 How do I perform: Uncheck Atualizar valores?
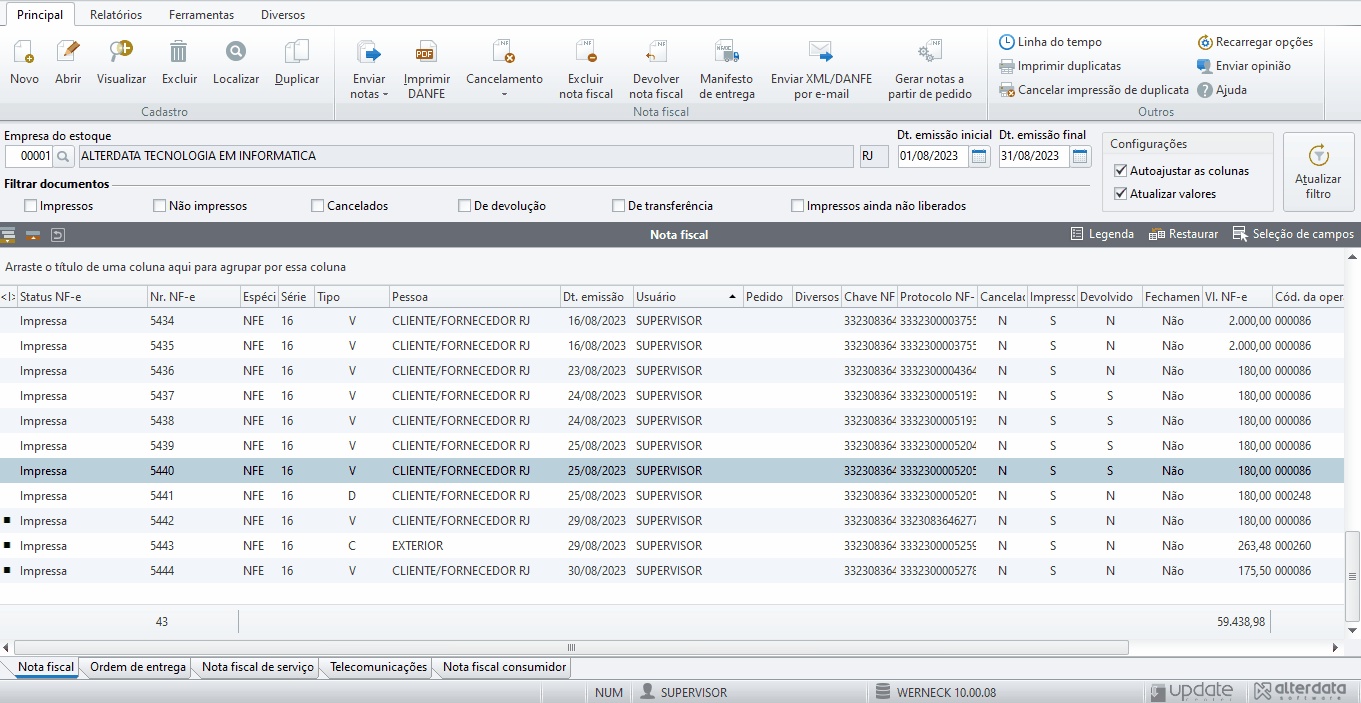click(x=1121, y=194)
